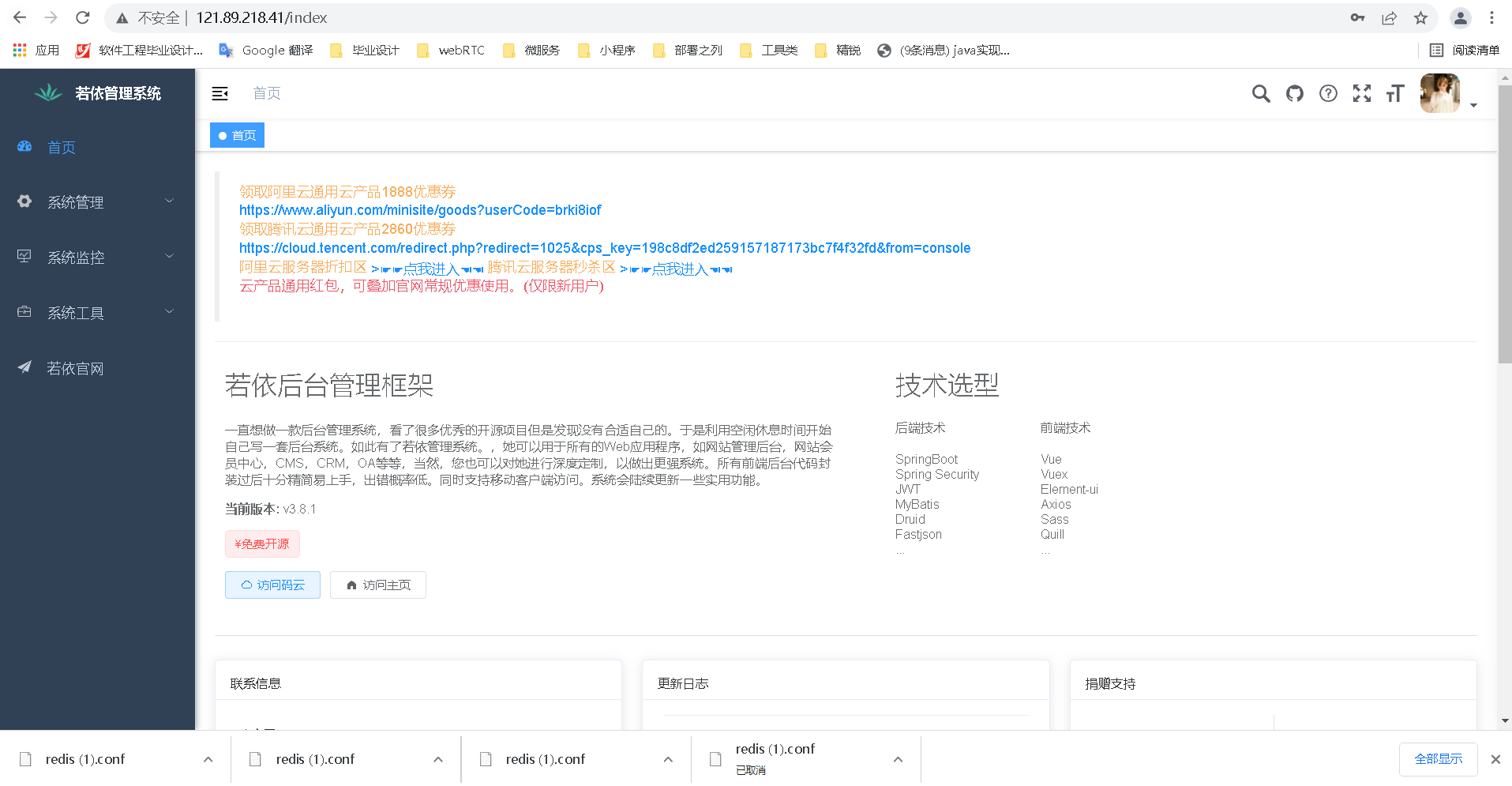Click the ¥免费开源 tag
Viewport: 1512px width, 786px height.
[262, 543]
